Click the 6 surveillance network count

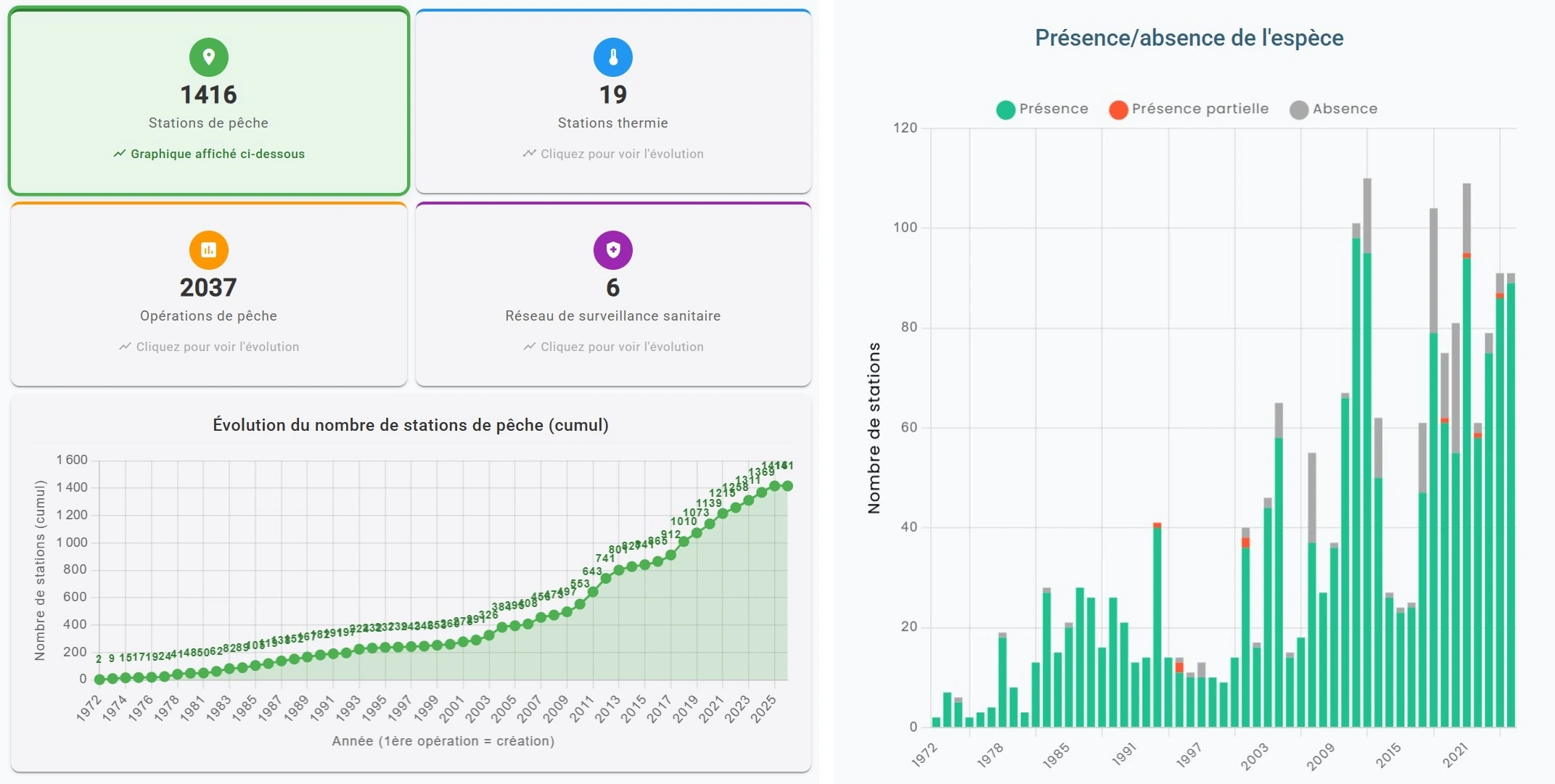coord(613,288)
